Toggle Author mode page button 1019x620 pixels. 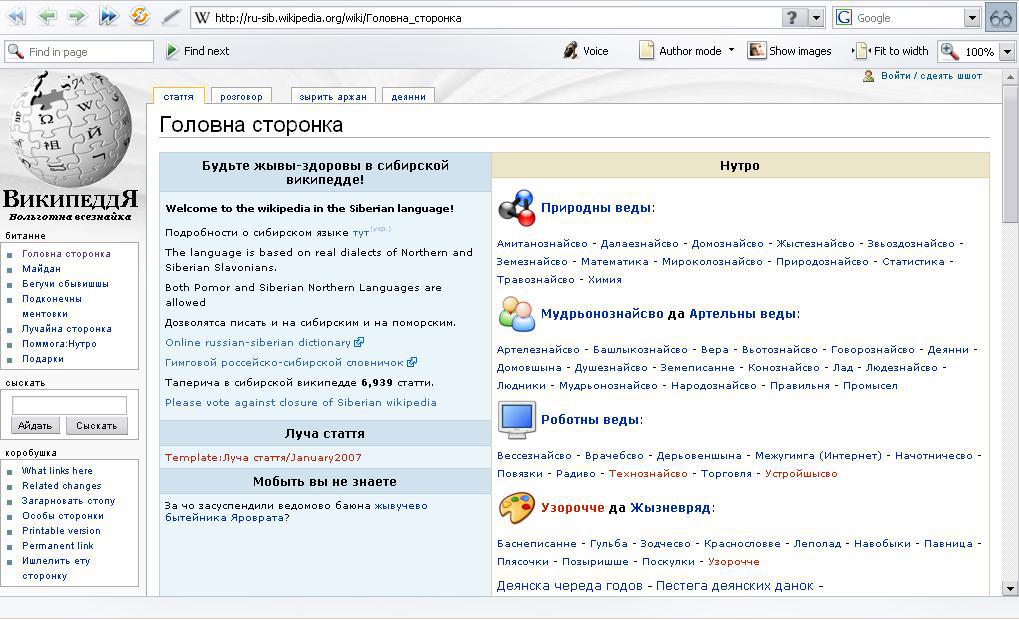[680, 51]
